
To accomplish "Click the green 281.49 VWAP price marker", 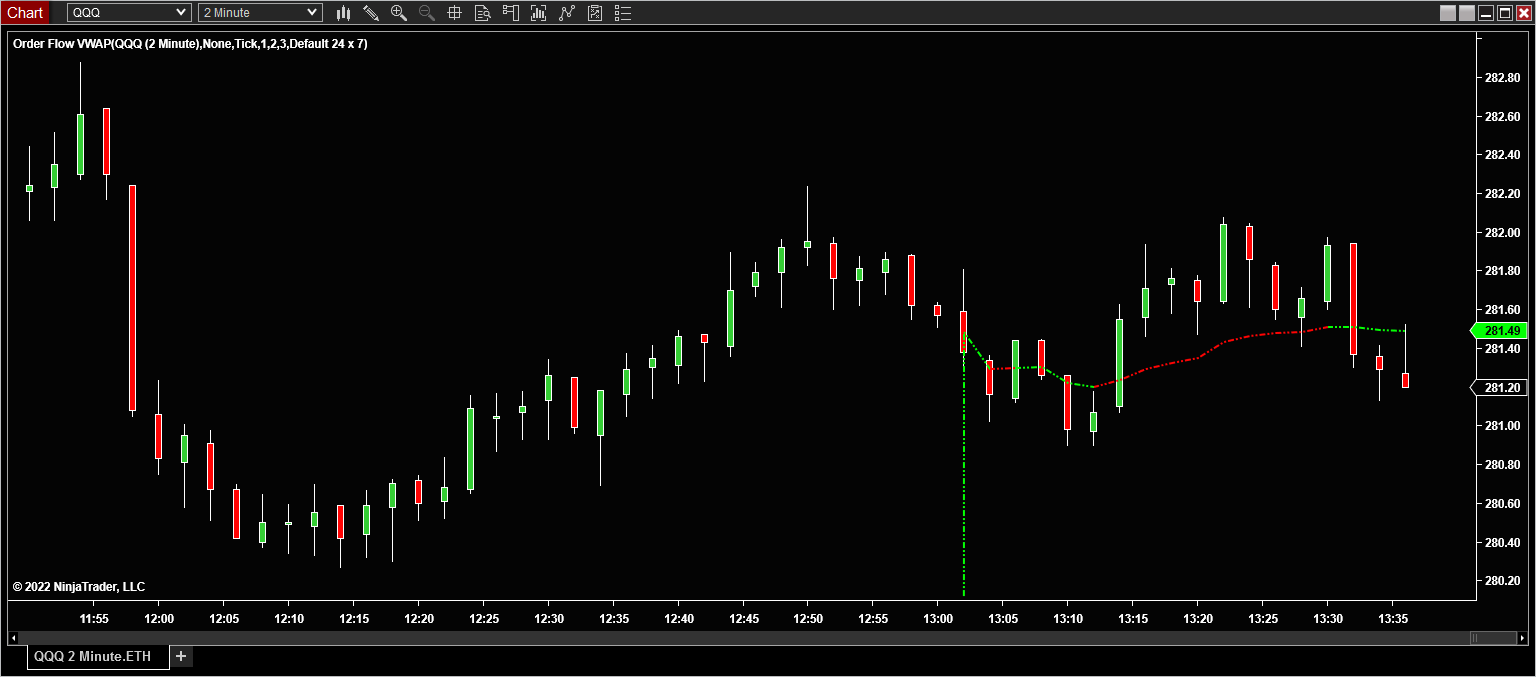I will pyautogui.click(x=1498, y=331).
